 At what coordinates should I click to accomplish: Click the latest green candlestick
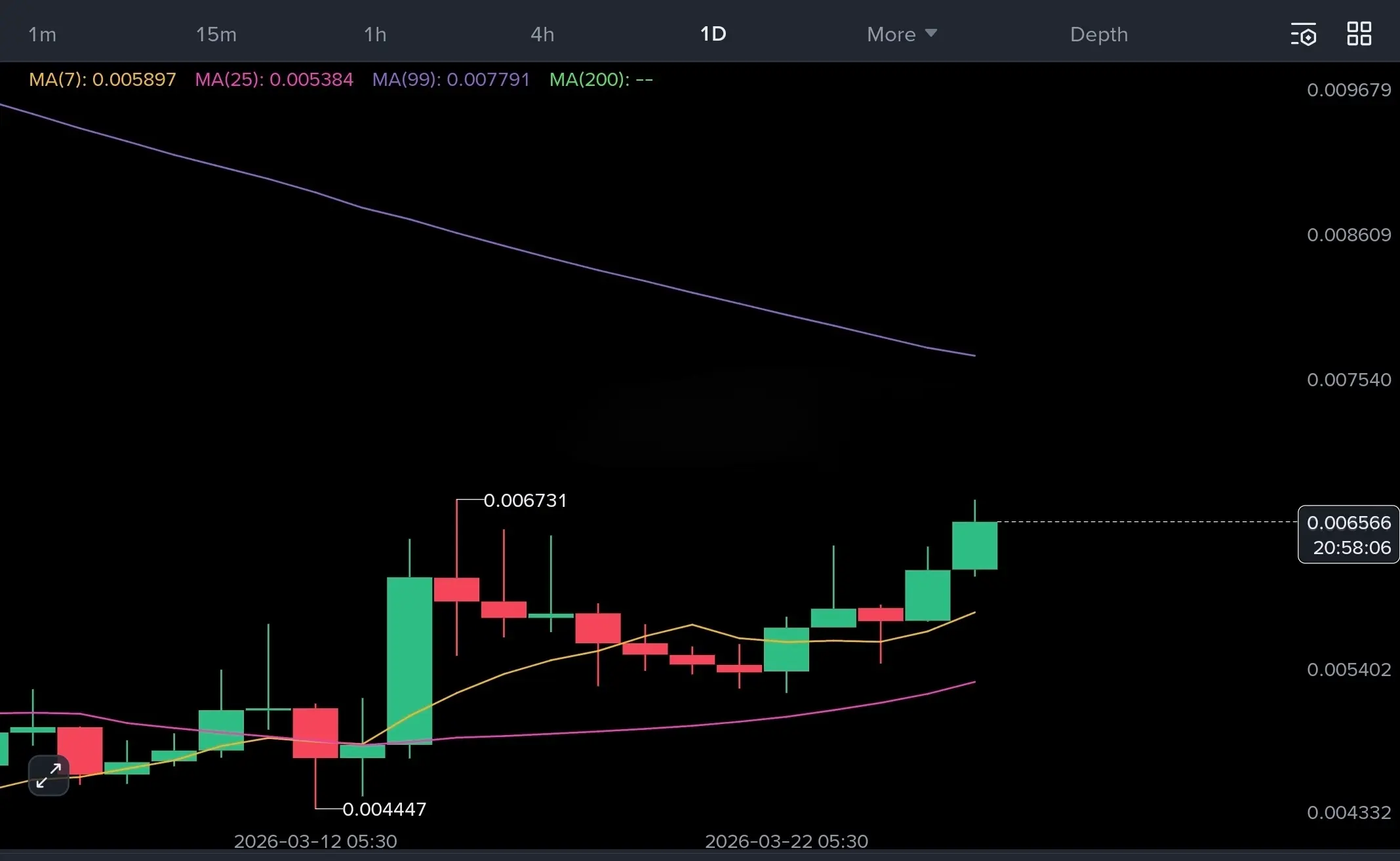point(974,546)
